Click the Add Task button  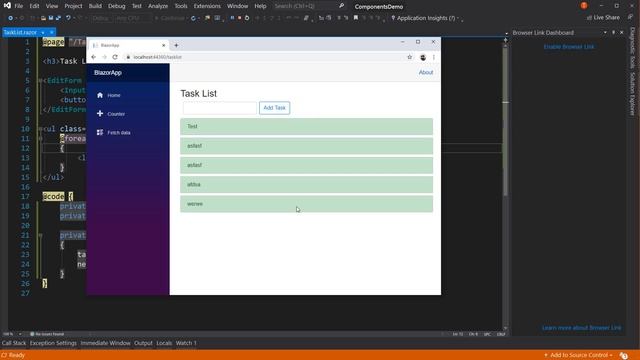coord(274,108)
